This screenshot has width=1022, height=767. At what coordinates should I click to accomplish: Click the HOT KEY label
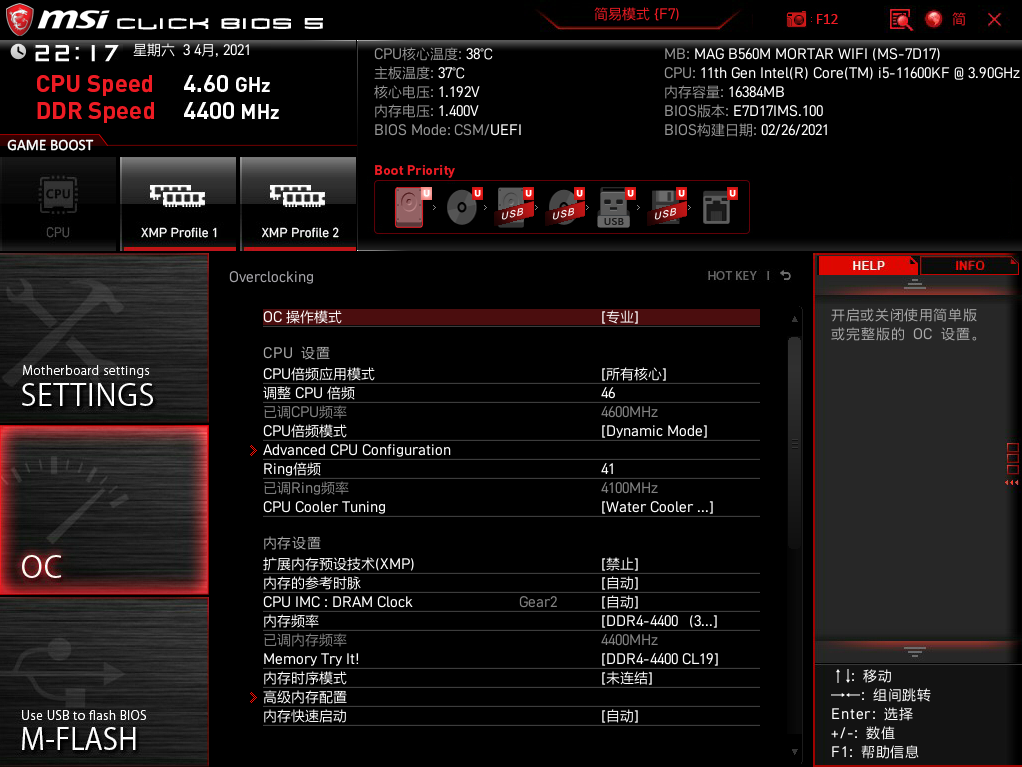coord(732,276)
